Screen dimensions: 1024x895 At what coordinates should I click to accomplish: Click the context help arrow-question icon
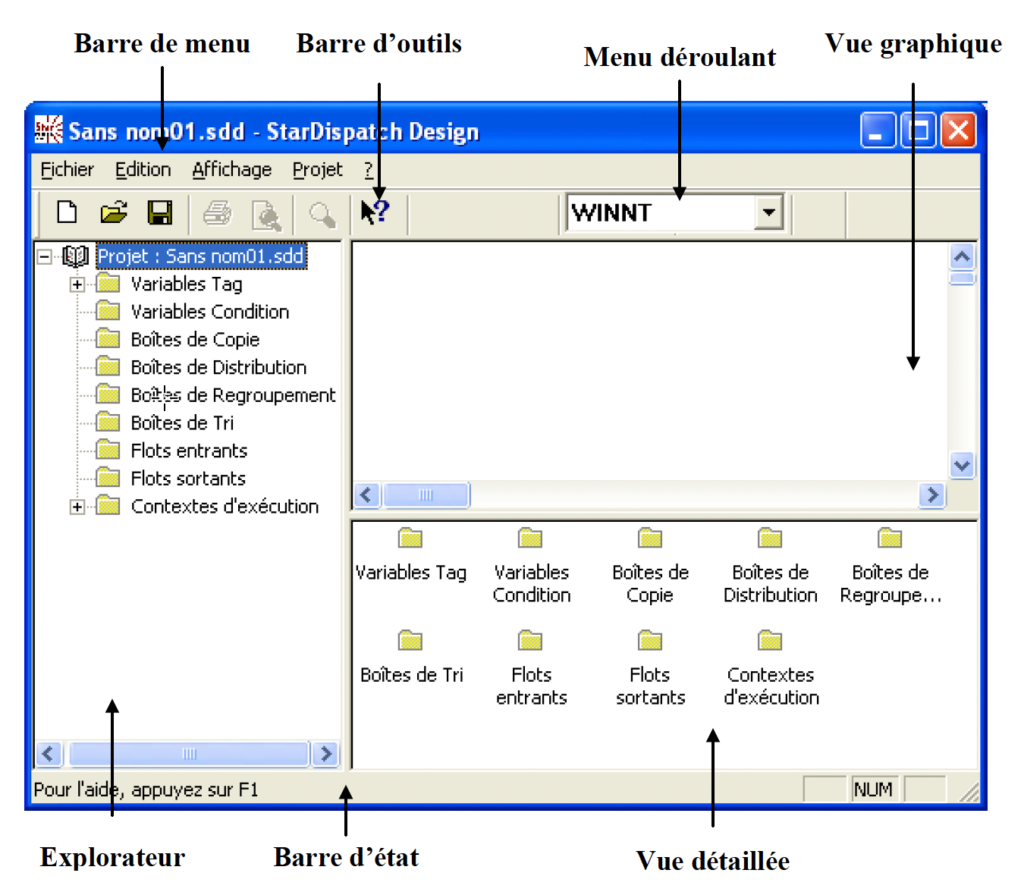click(x=375, y=213)
